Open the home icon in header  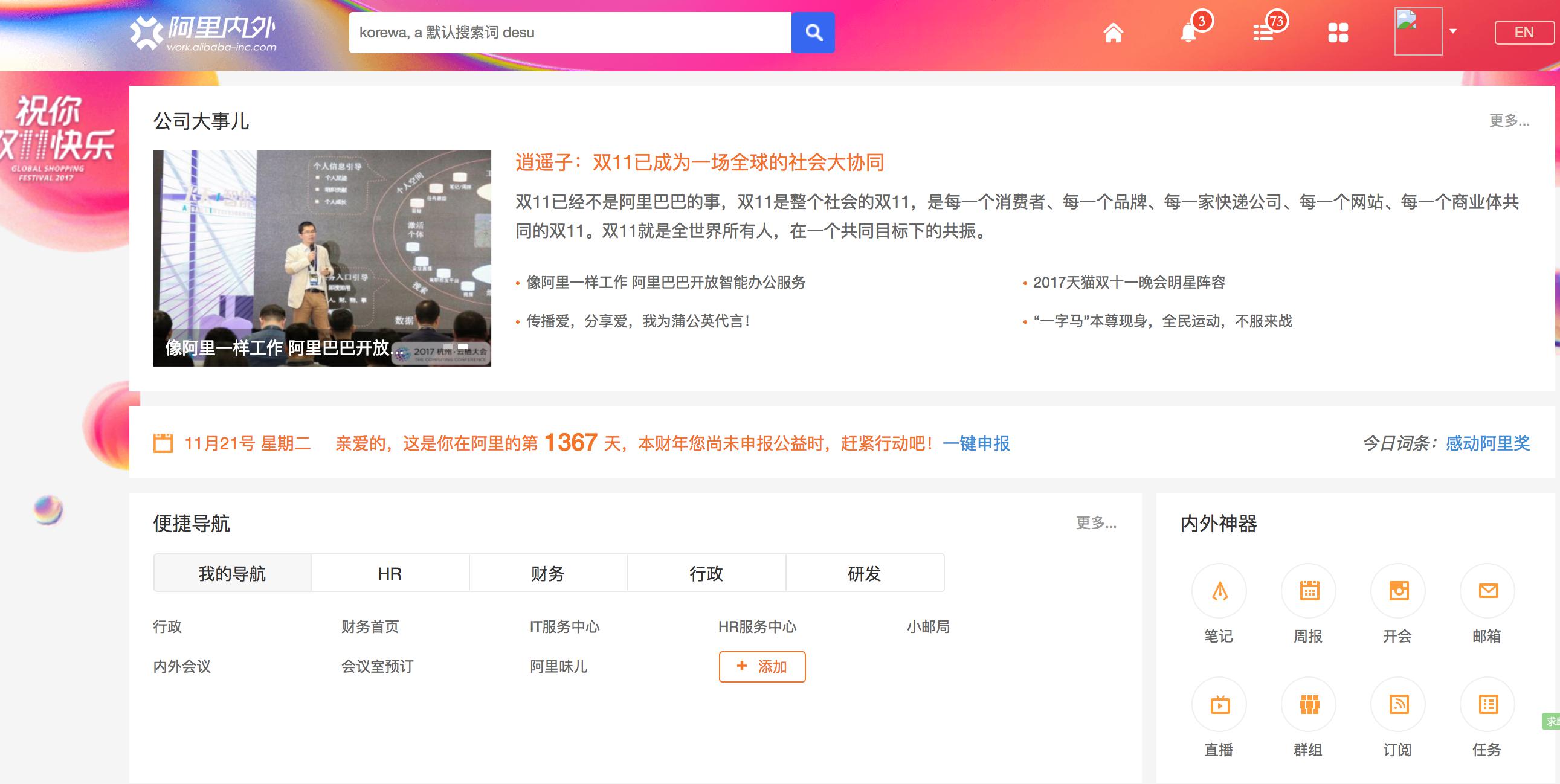point(1113,33)
